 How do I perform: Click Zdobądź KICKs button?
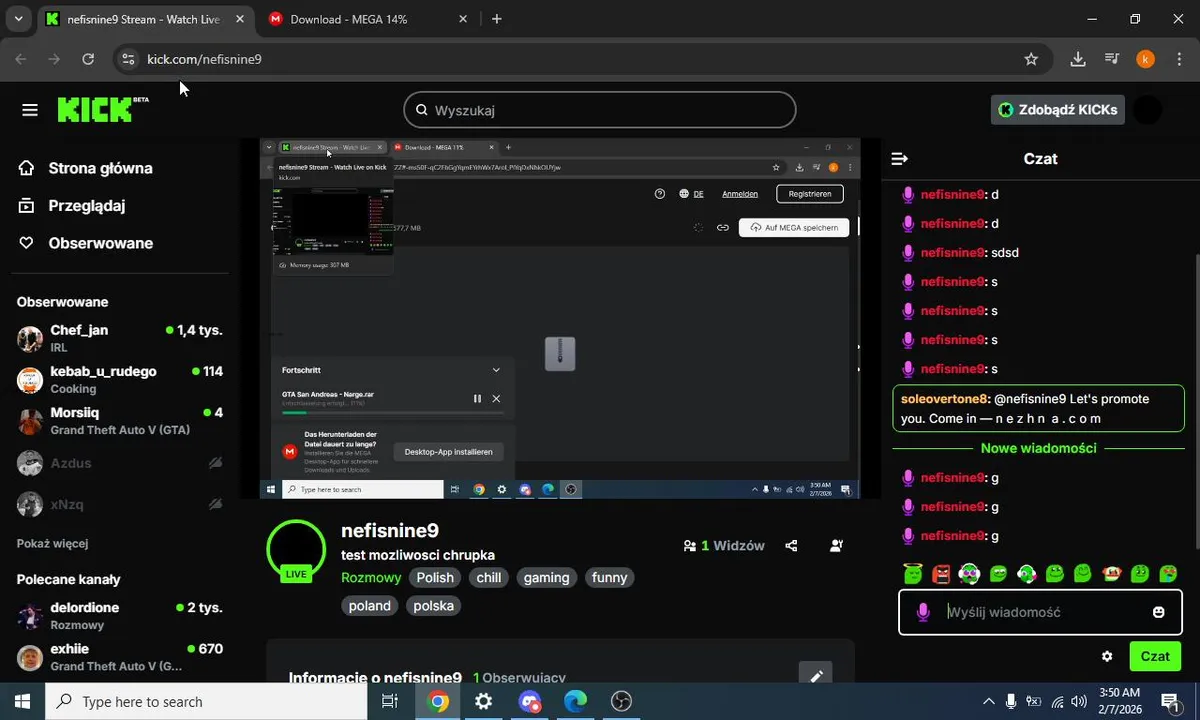point(1057,110)
